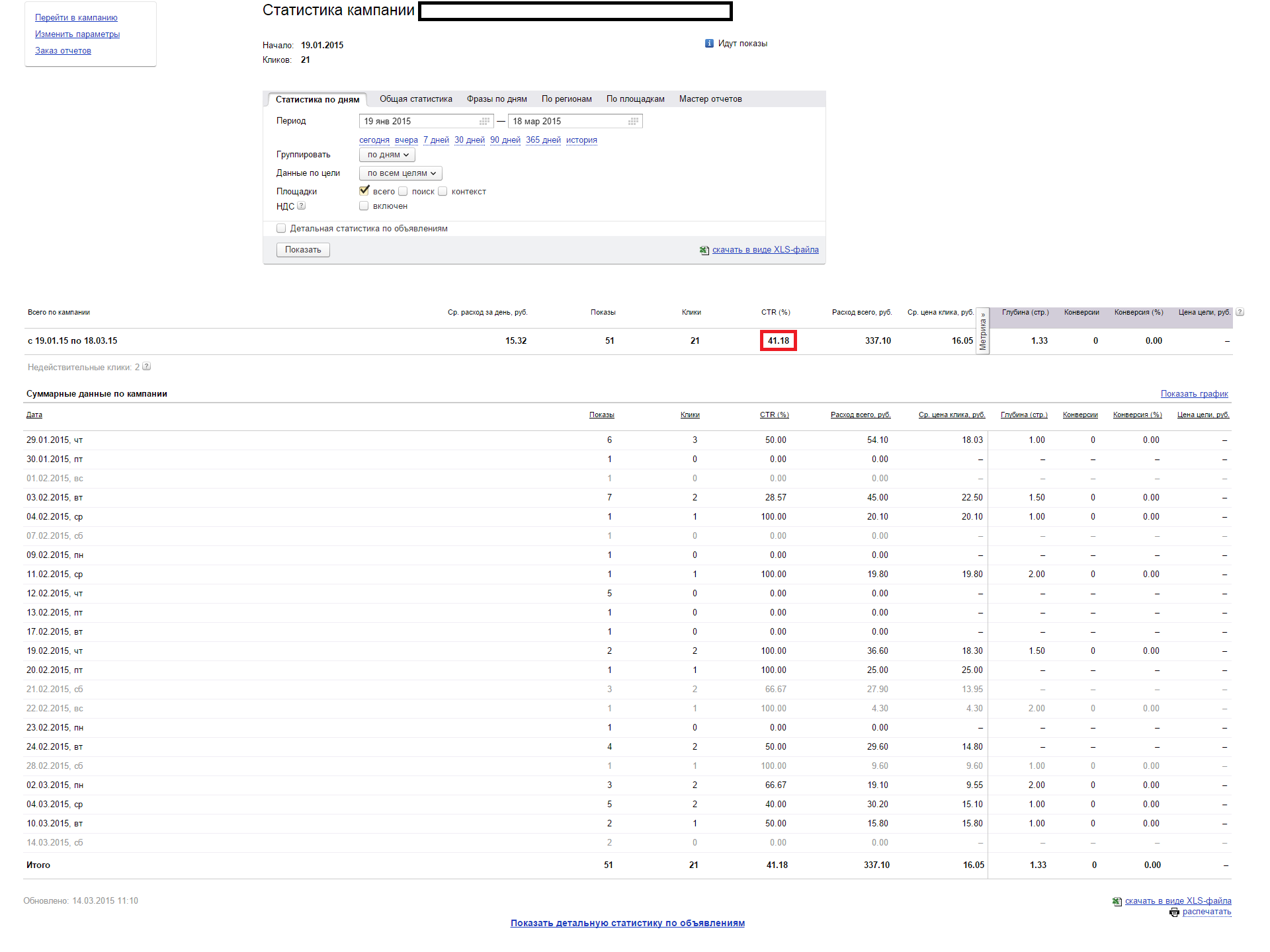1270x952 pixels.
Task: Click the end date field 18 мар 2015
Action: (575, 122)
